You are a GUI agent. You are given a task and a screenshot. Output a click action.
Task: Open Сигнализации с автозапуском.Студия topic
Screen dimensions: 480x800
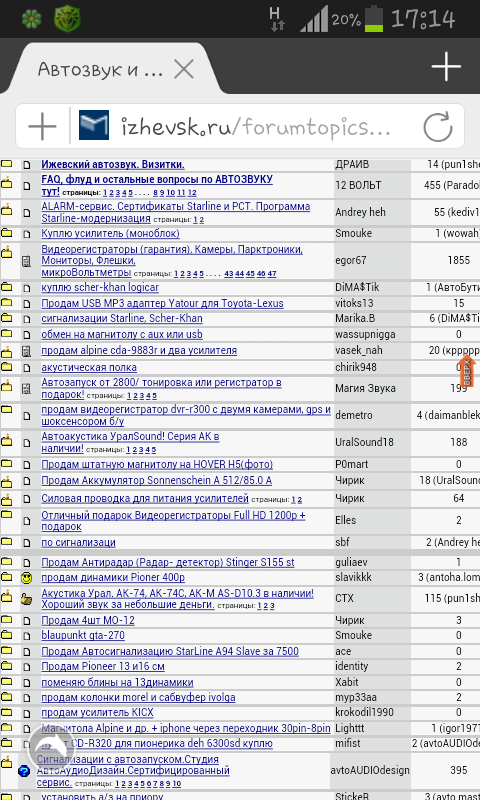pos(133,770)
